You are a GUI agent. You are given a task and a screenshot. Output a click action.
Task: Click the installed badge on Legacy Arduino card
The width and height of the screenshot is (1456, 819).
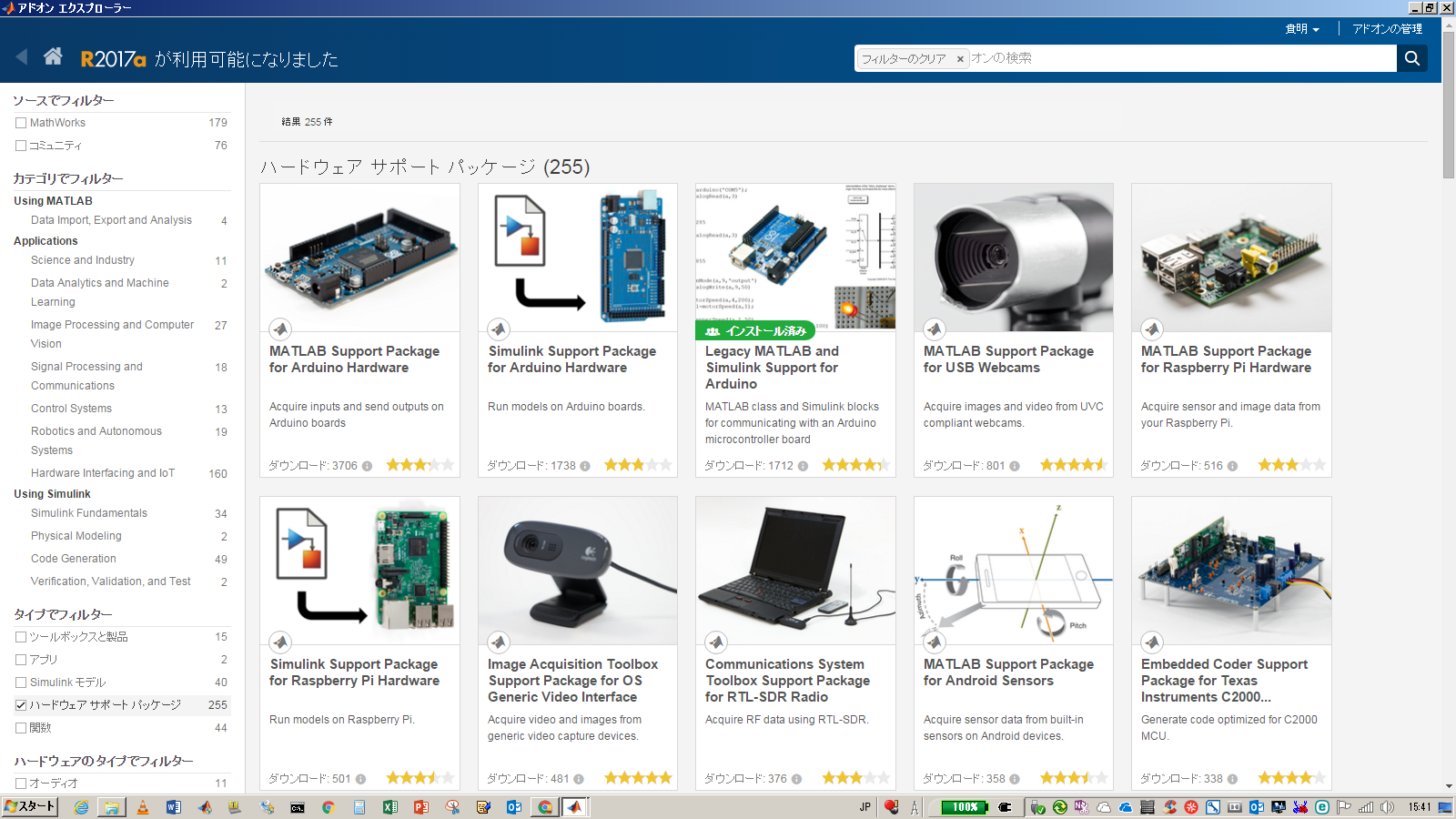755,331
